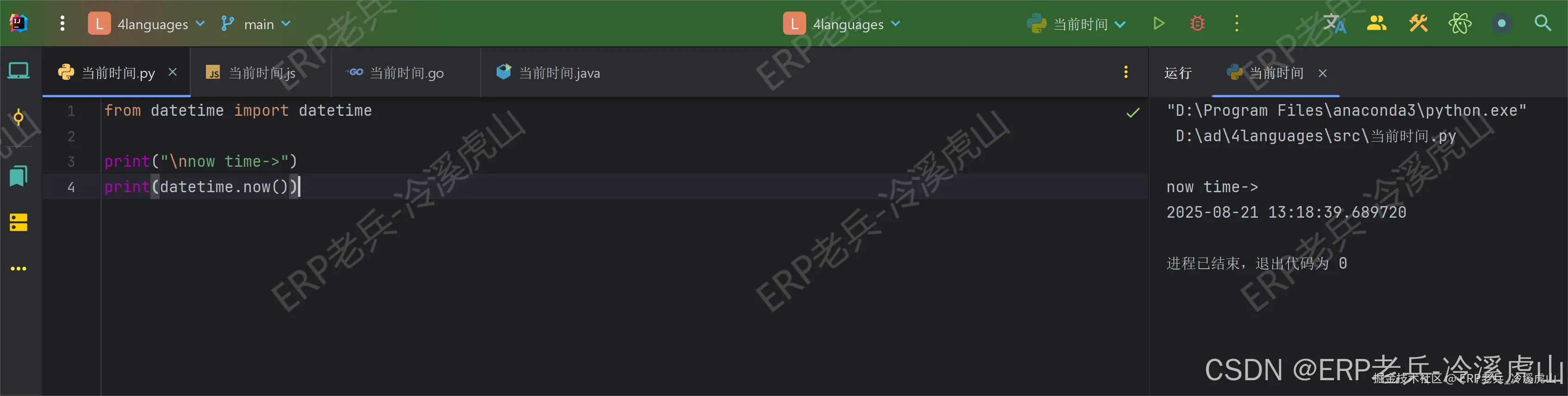Open the 当前时间 run configuration dropdown
This screenshot has height=396, width=1568.
point(1076,24)
